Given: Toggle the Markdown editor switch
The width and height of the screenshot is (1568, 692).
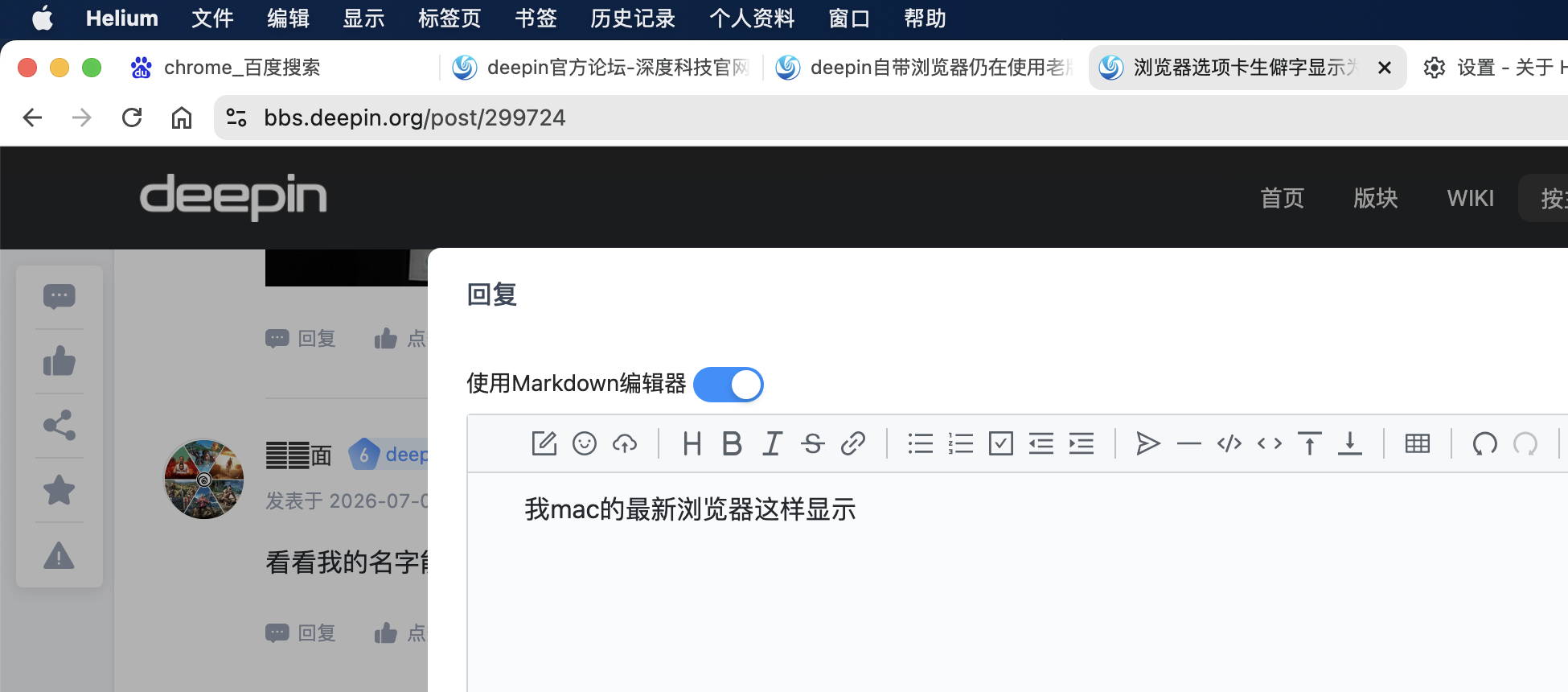Looking at the screenshot, I should [x=728, y=385].
